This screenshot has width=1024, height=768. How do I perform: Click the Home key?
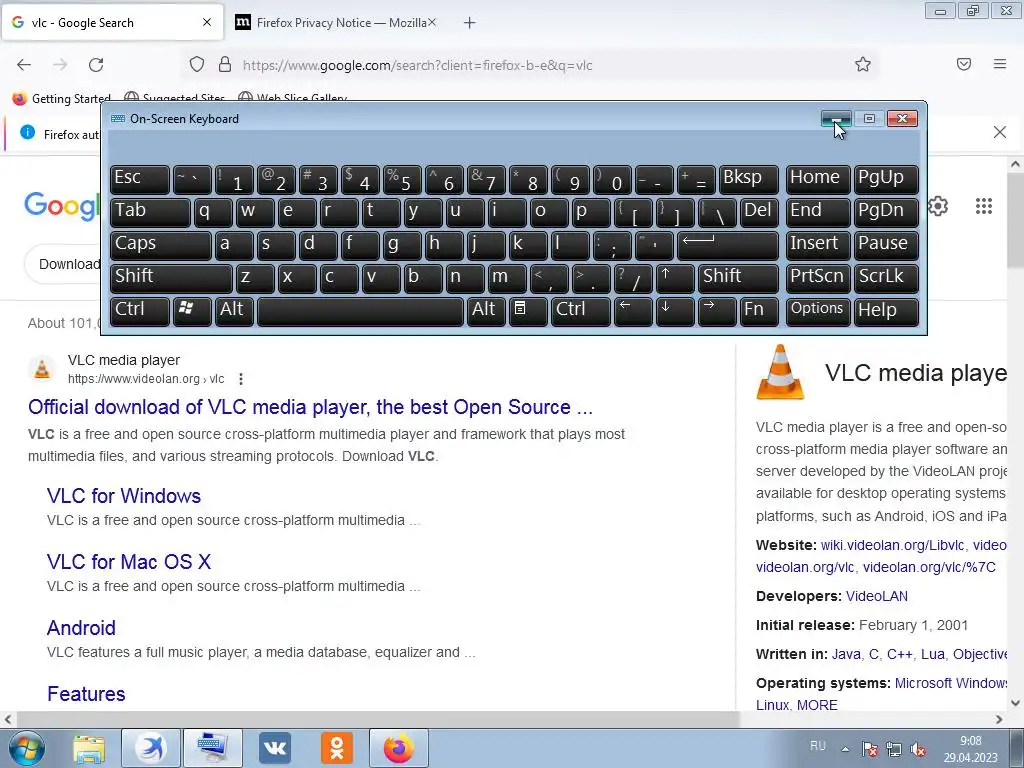[818, 178]
